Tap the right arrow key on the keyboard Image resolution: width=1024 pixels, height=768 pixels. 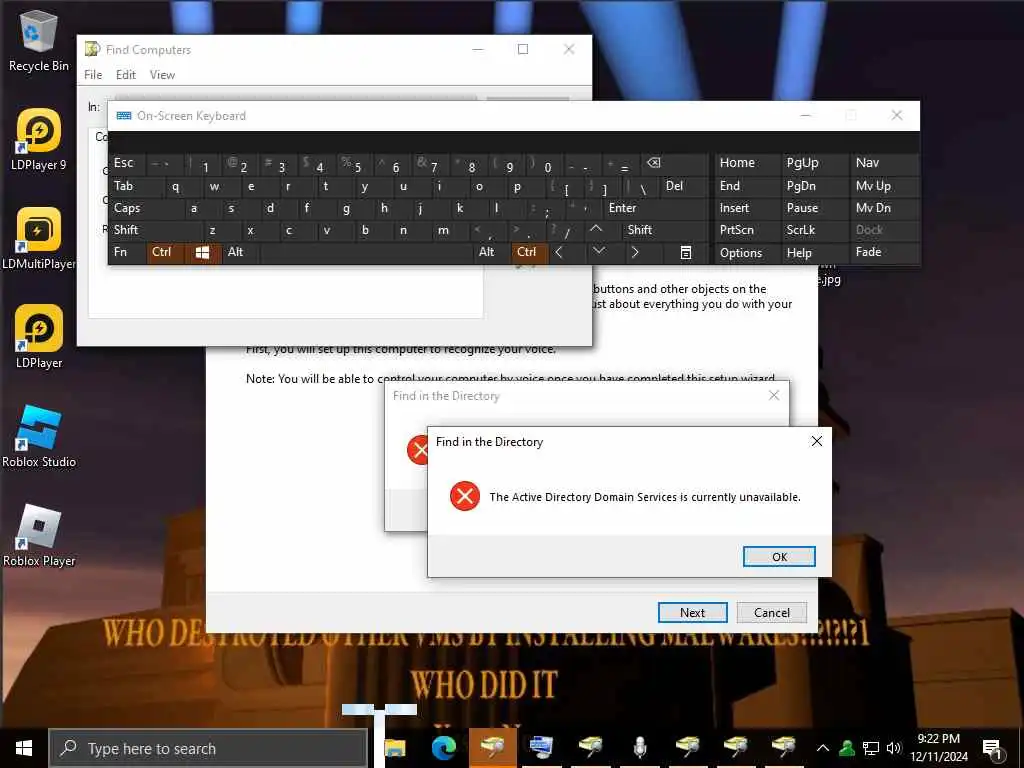[635, 253]
